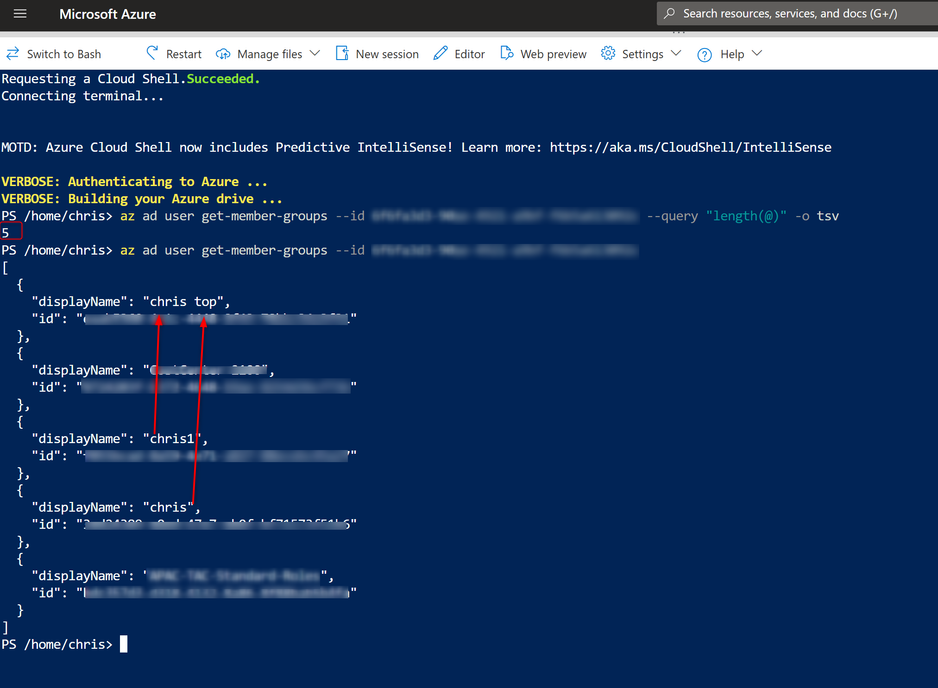Open Manage files menu
The width and height of the screenshot is (938, 688).
click(x=268, y=54)
